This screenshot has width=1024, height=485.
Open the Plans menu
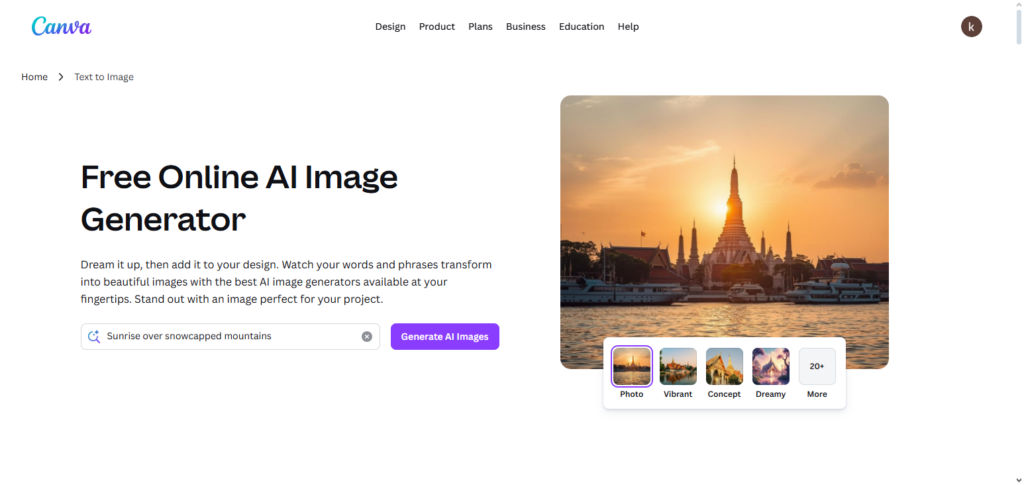(x=480, y=27)
